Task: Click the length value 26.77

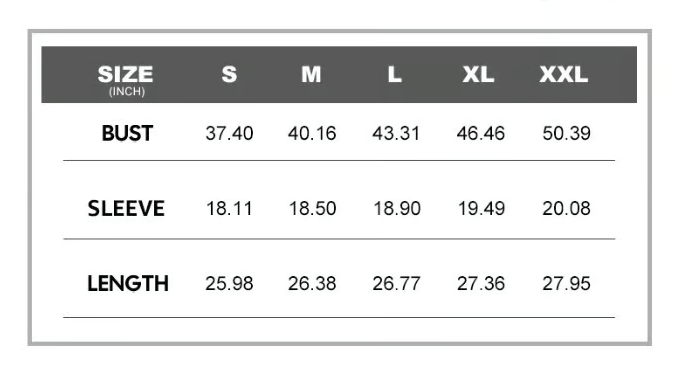Action: coord(396,284)
